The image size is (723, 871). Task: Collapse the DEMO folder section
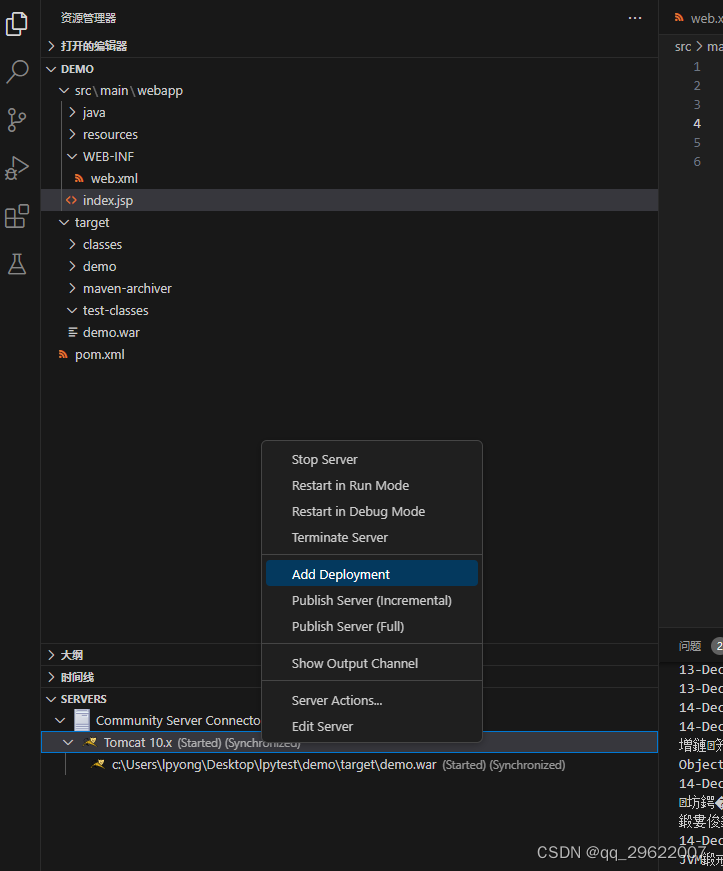click(51, 69)
